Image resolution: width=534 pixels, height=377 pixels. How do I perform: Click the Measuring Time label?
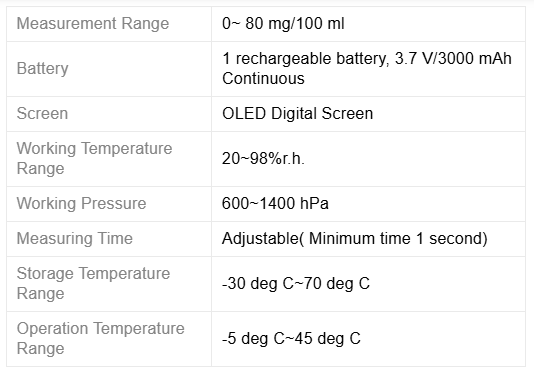(x=75, y=238)
